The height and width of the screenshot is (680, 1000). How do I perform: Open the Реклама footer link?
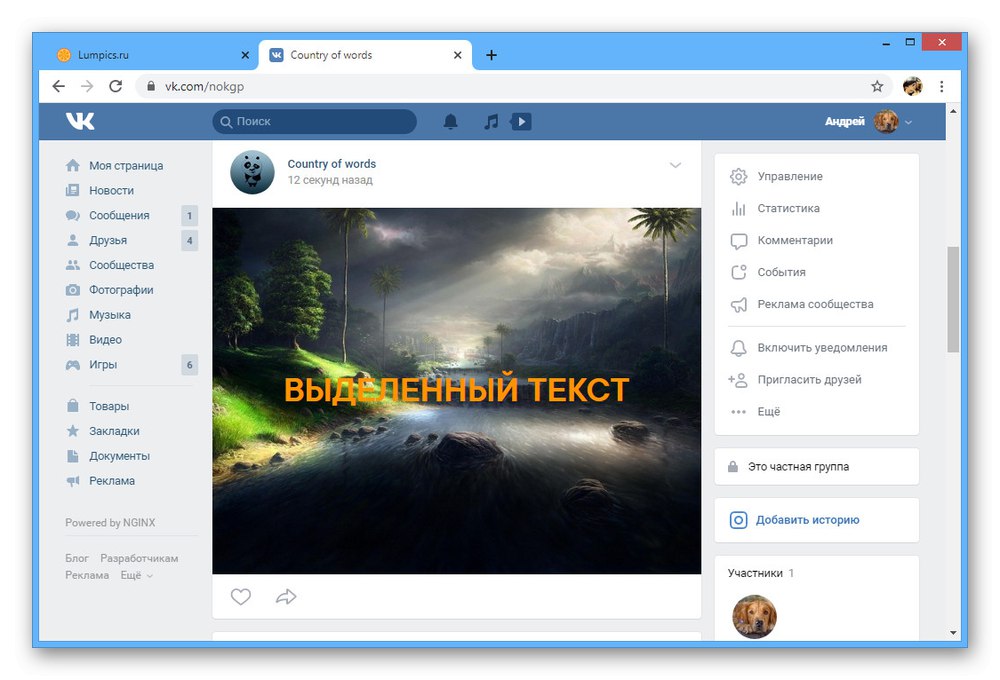coord(87,575)
